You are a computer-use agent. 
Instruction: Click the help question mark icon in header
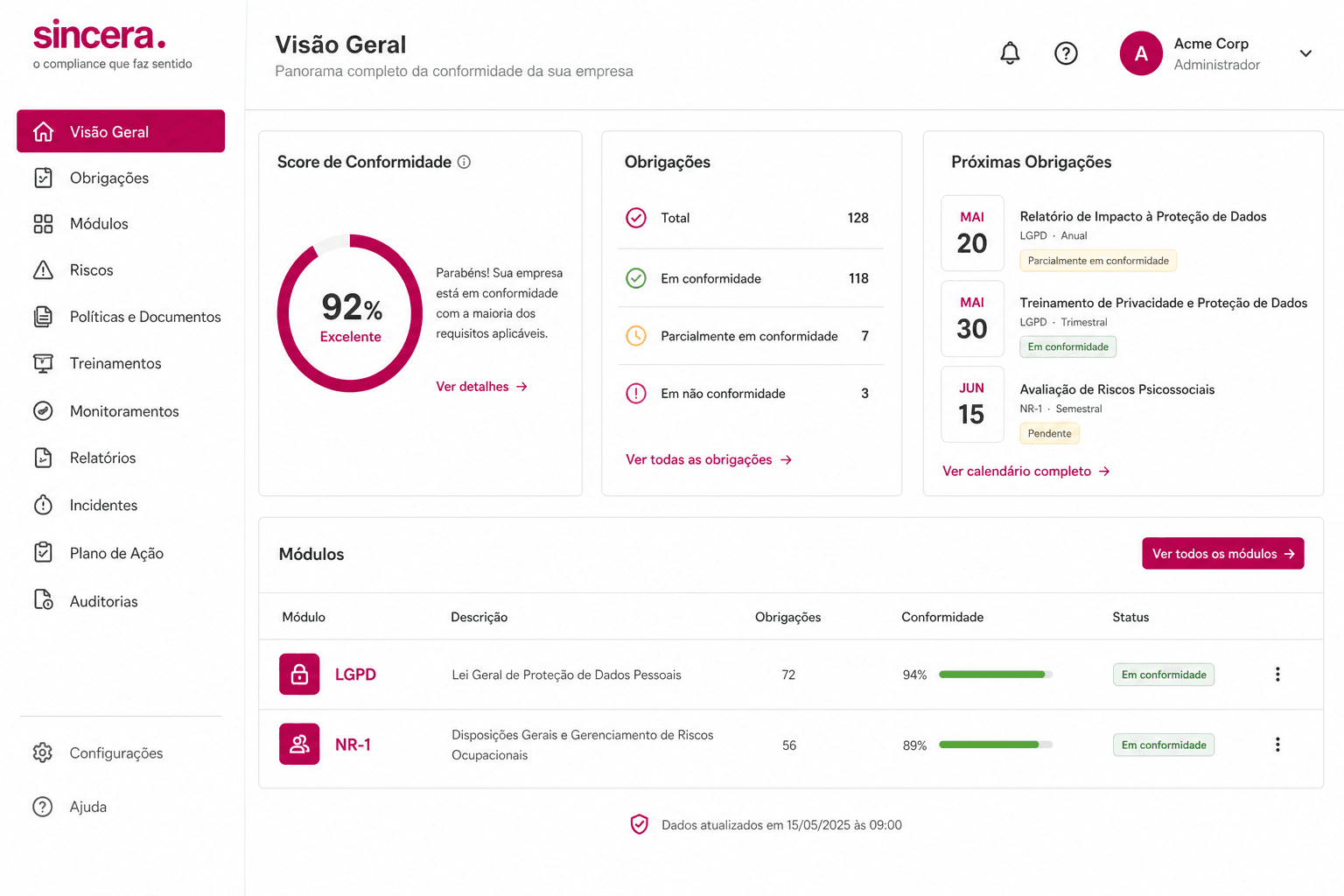[1066, 53]
